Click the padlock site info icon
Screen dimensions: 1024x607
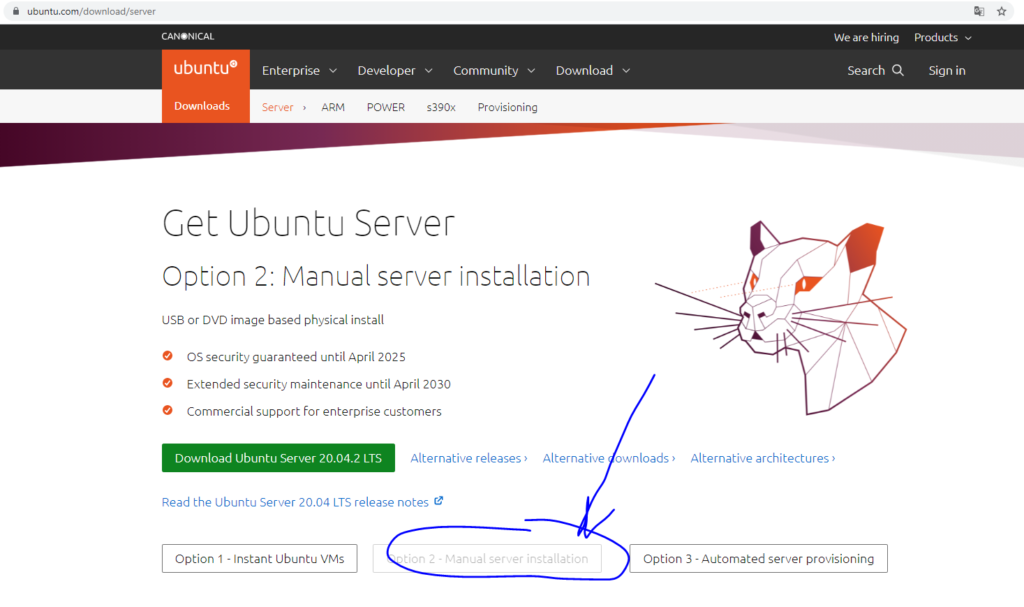15,11
